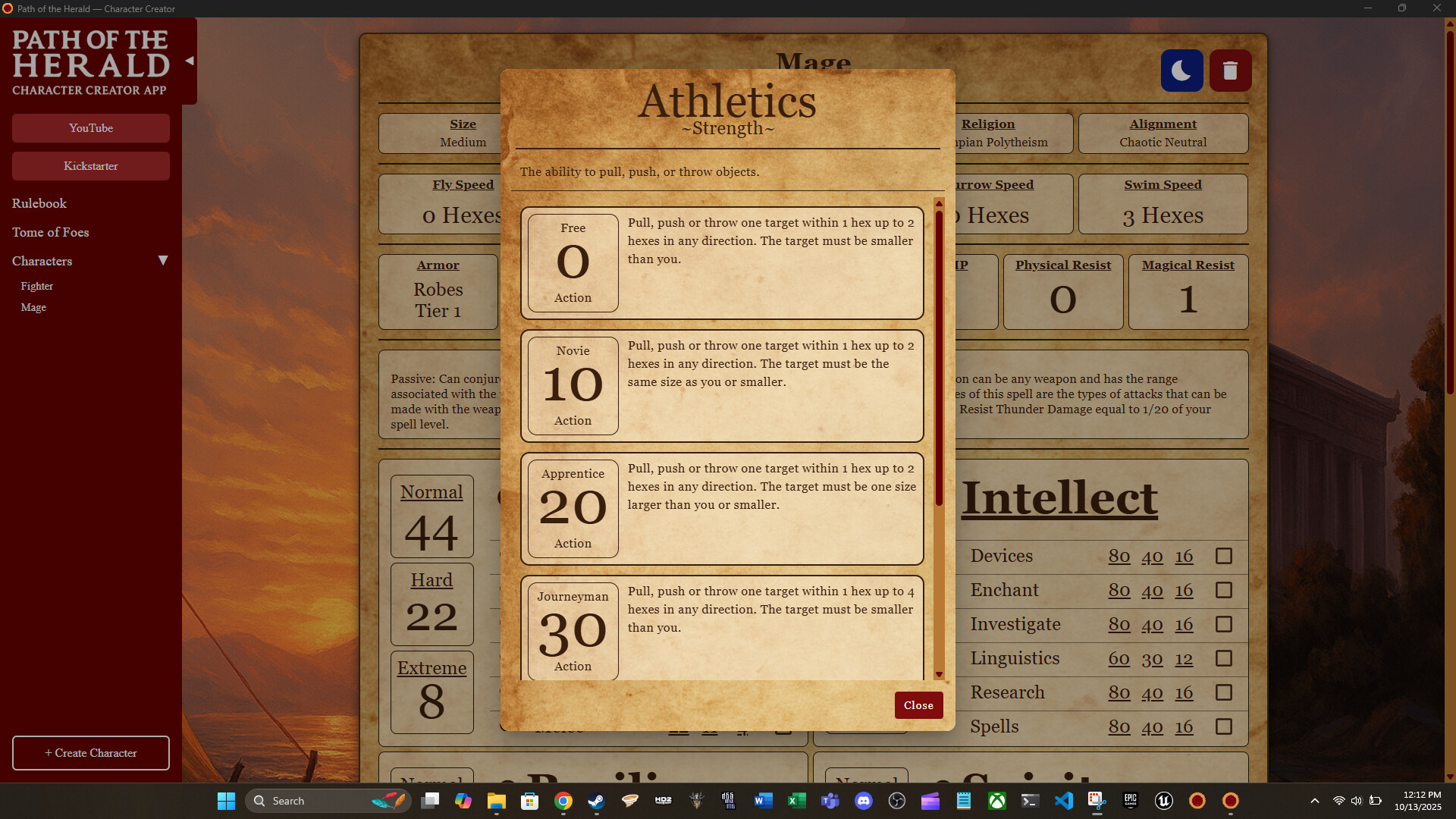Open the Tome of Foes
The height and width of the screenshot is (819, 1456).
50,232
